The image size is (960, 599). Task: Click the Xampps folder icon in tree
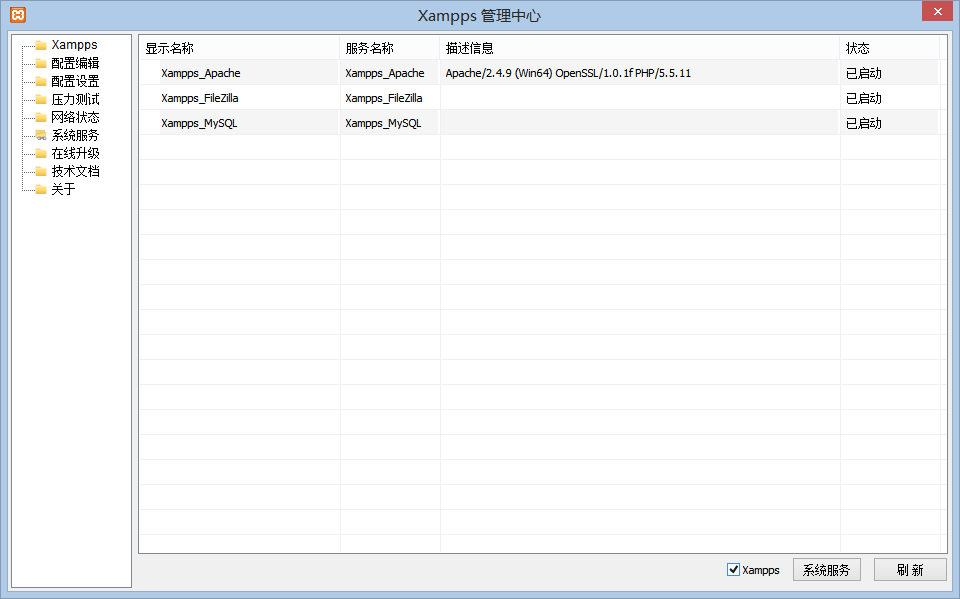click(41, 45)
